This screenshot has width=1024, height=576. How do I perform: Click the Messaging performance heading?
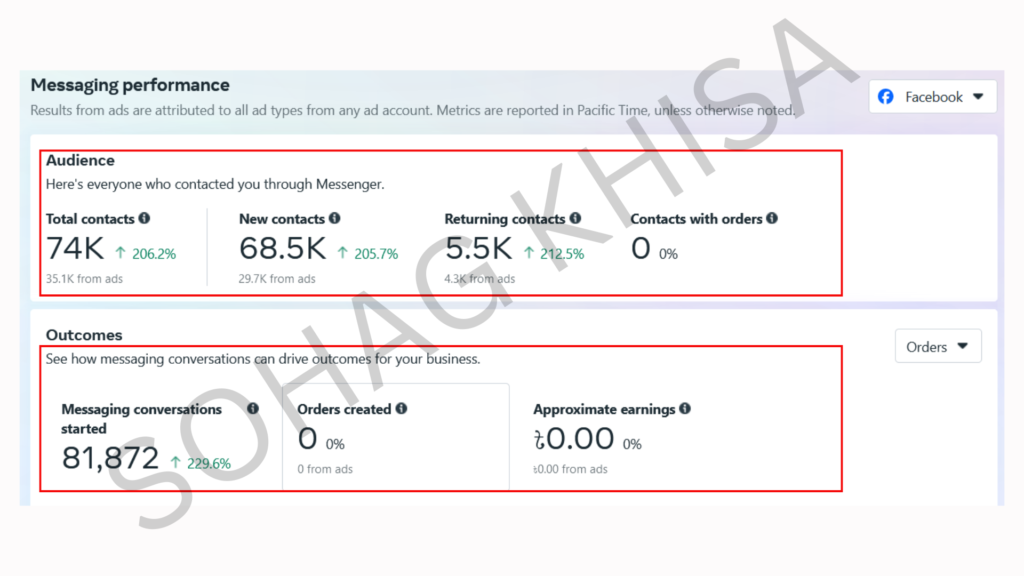pyautogui.click(x=130, y=85)
